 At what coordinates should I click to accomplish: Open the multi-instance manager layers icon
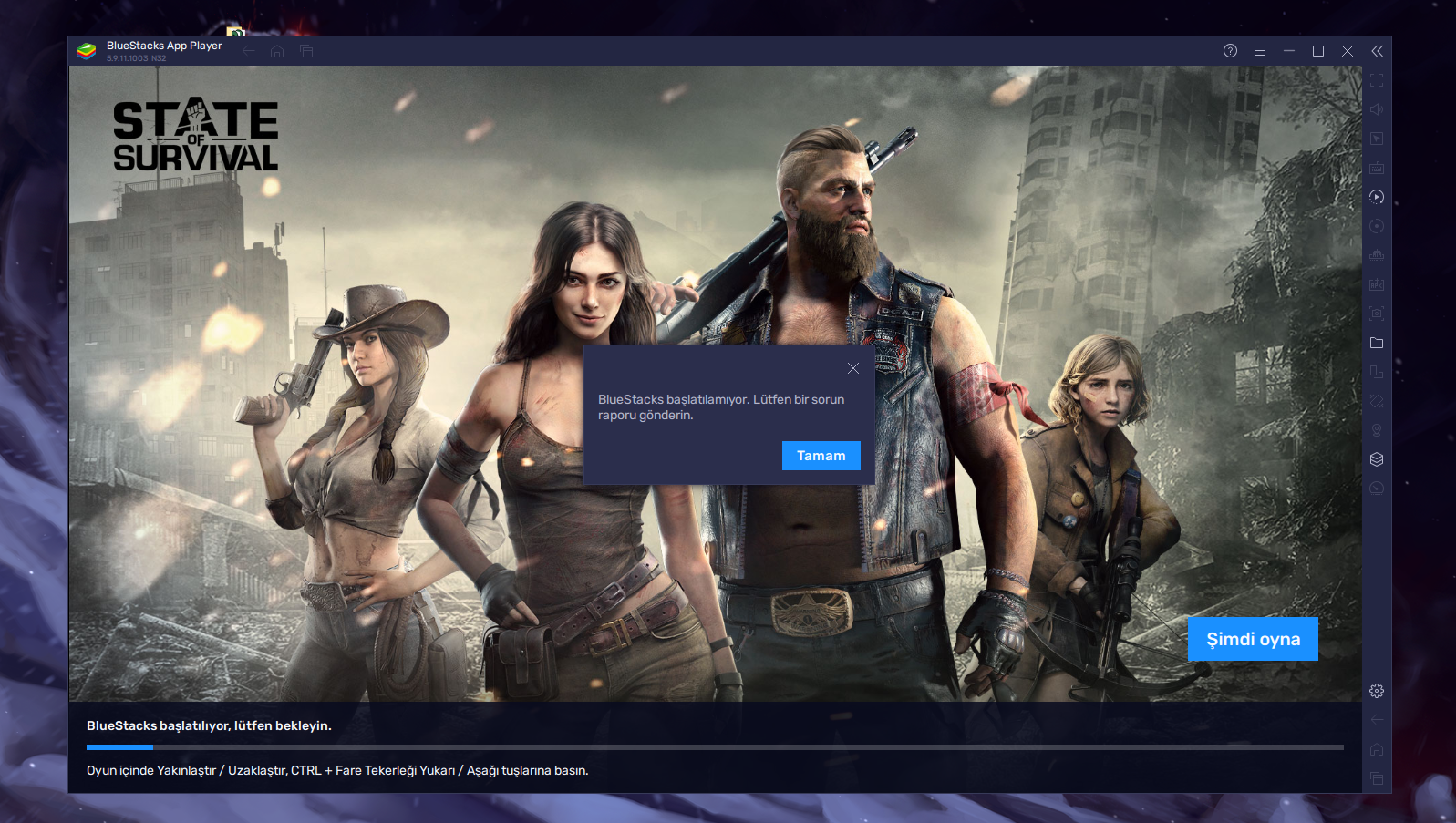(1377, 459)
